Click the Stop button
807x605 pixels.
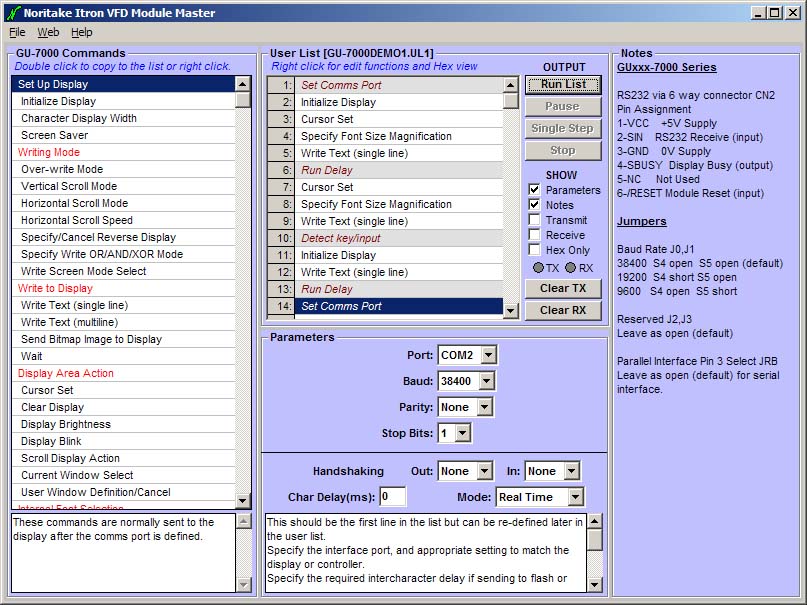click(x=563, y=151)
